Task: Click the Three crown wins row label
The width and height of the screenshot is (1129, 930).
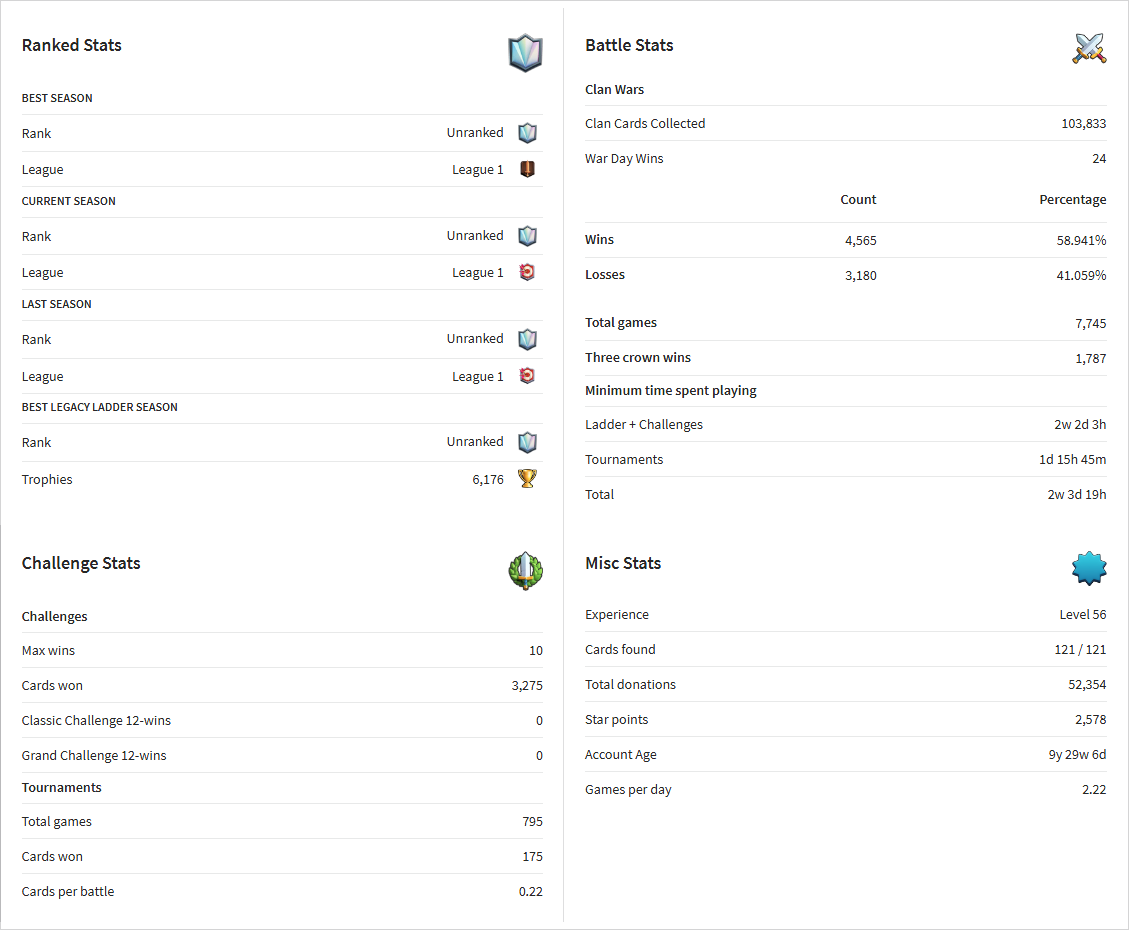Action: [x=637, y=357]
